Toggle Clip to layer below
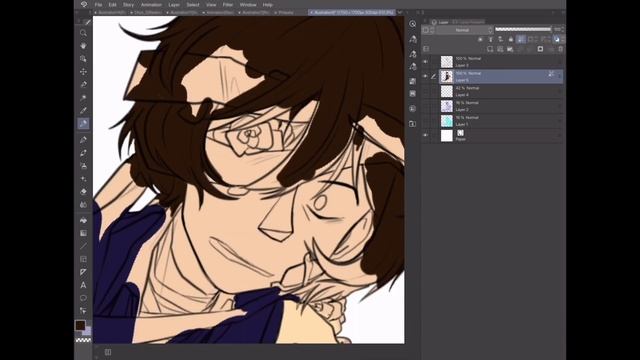 (480, 39)
